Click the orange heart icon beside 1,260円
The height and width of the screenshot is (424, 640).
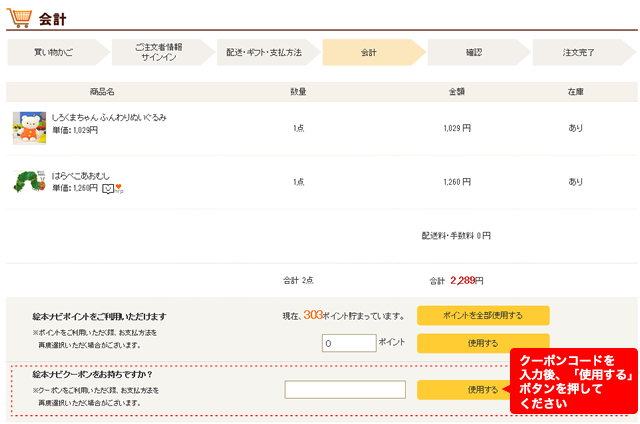click(x=119, y=188)
